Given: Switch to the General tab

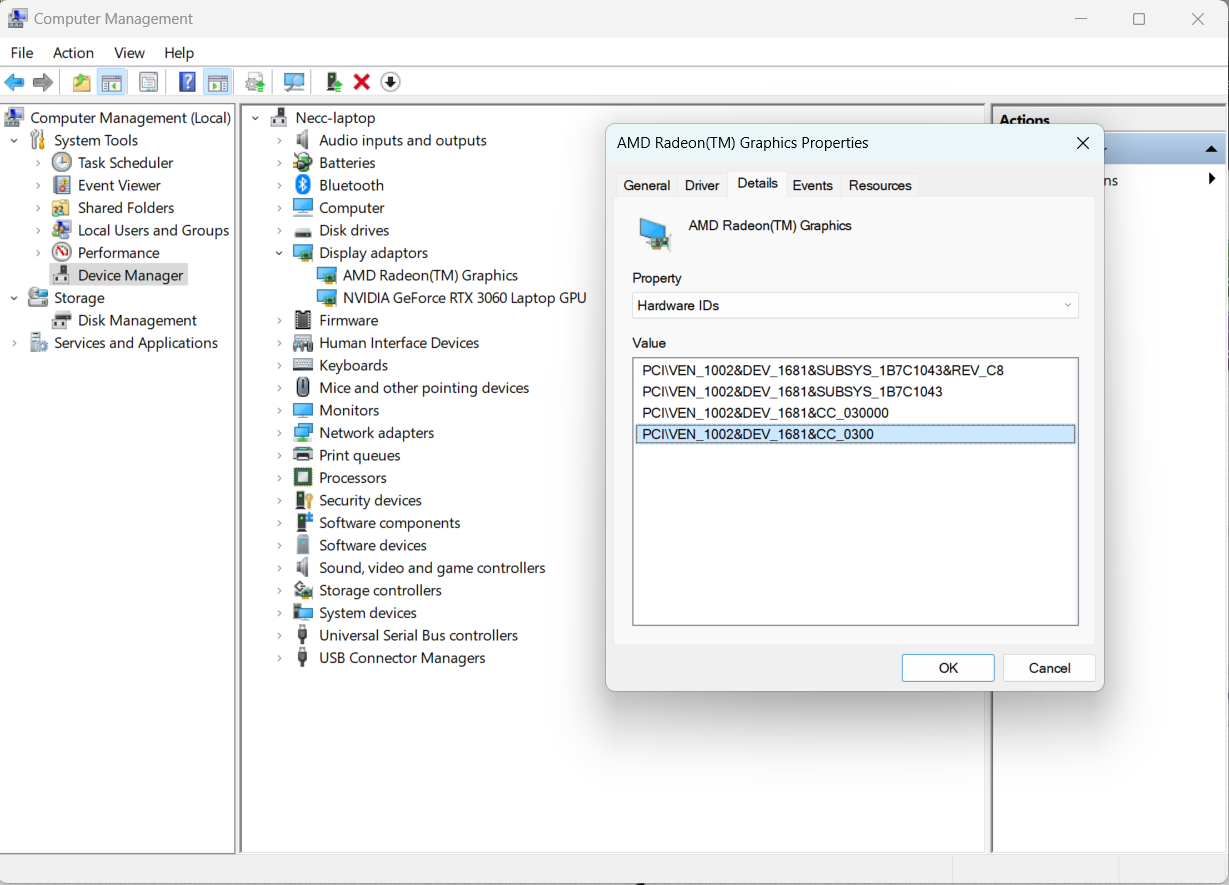Looking at the screenshot, I should coord(647,185).
